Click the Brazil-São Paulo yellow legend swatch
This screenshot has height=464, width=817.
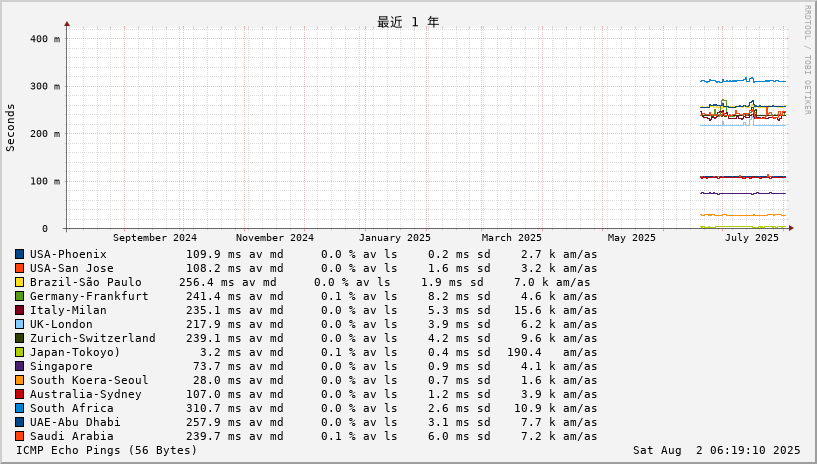tap(19, 282)
